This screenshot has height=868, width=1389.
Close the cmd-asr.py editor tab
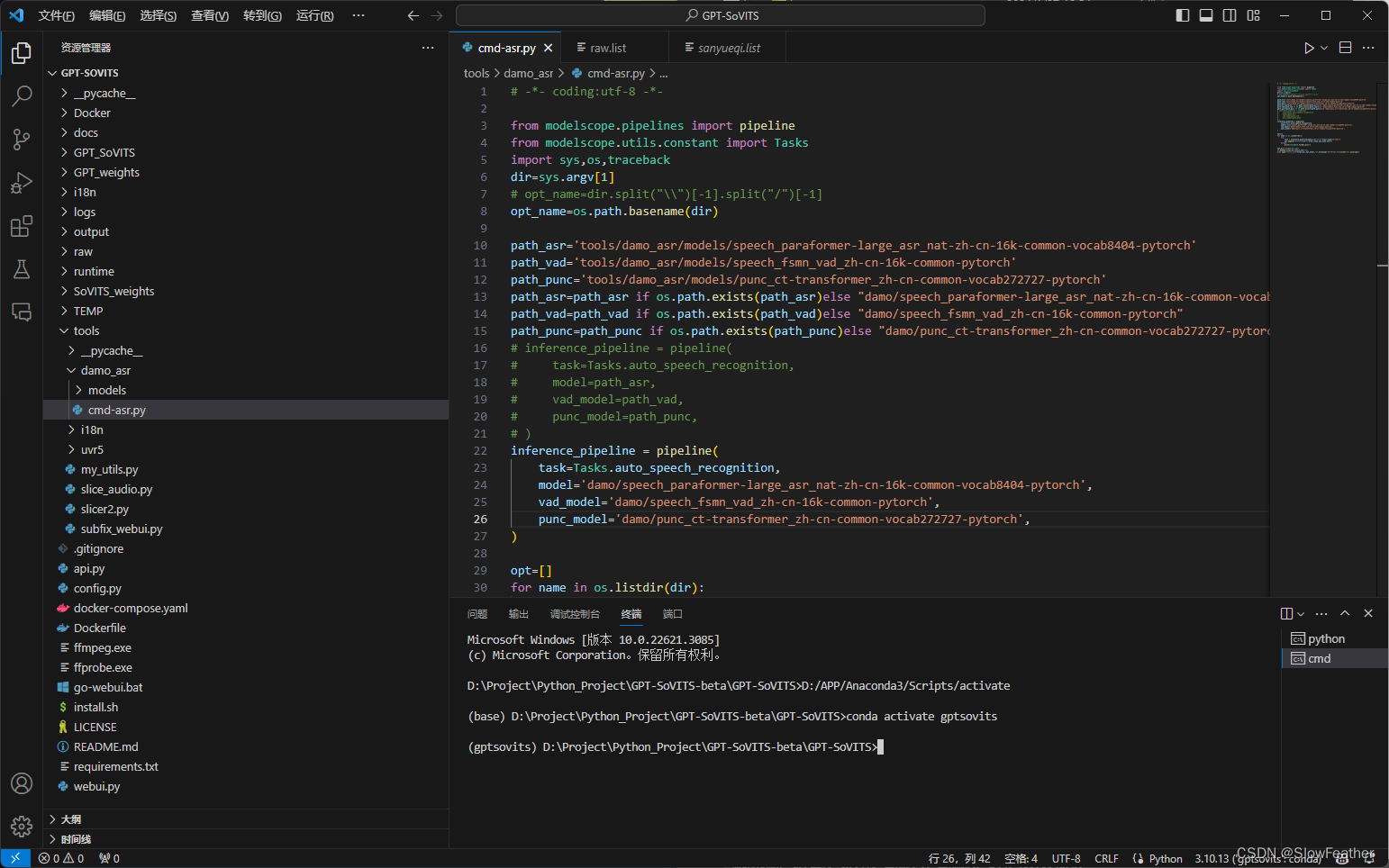click(x=548, y=48)
